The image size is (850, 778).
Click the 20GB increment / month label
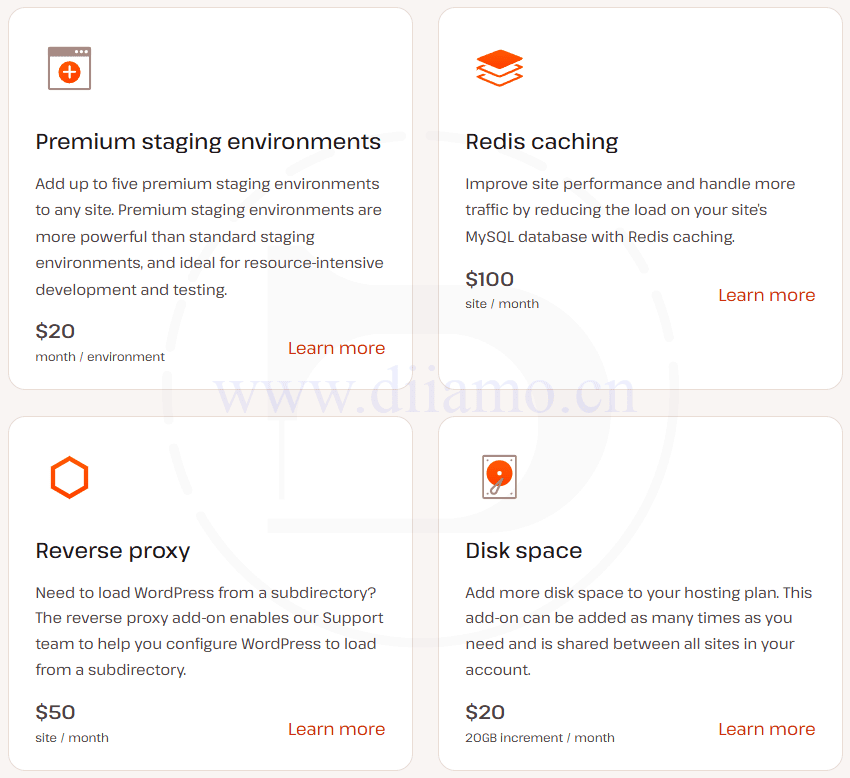(540, 738)
